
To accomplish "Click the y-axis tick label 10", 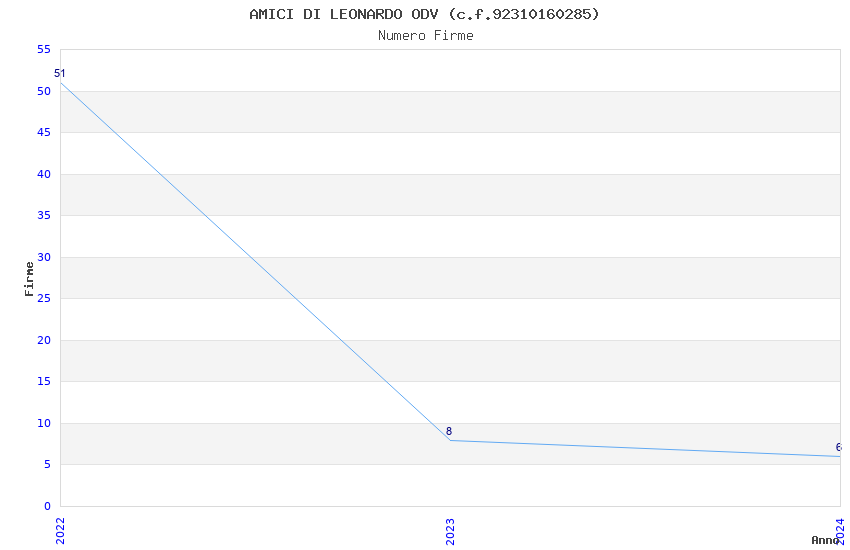I will (44, 423).
